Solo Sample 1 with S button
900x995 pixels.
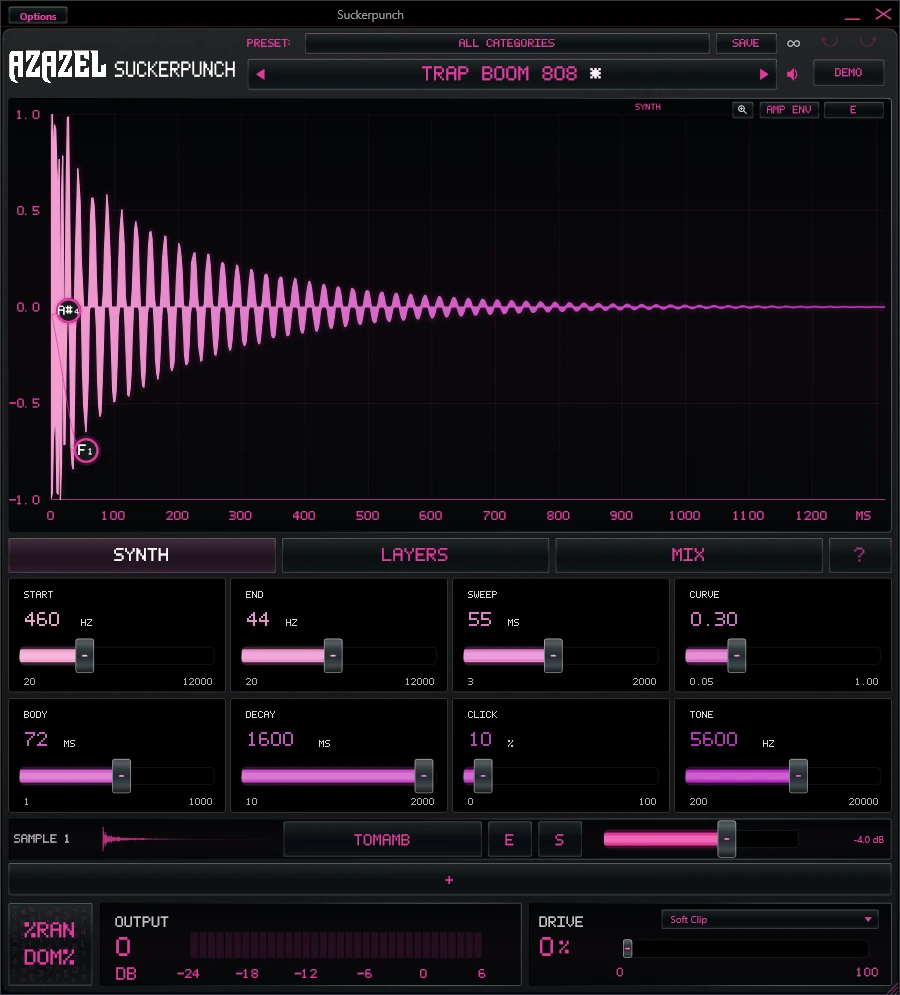pos(559,840)
